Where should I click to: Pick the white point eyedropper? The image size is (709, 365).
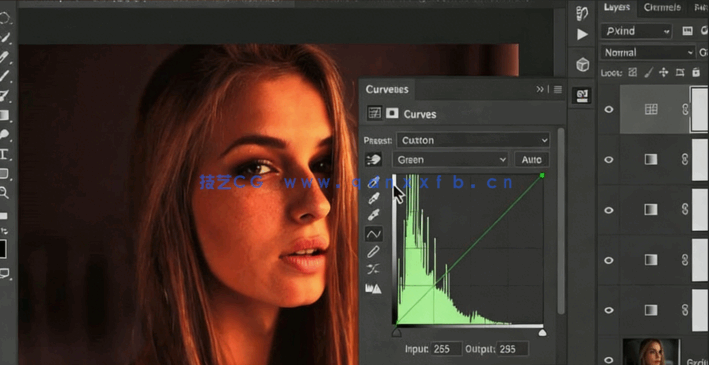(373, 215)
